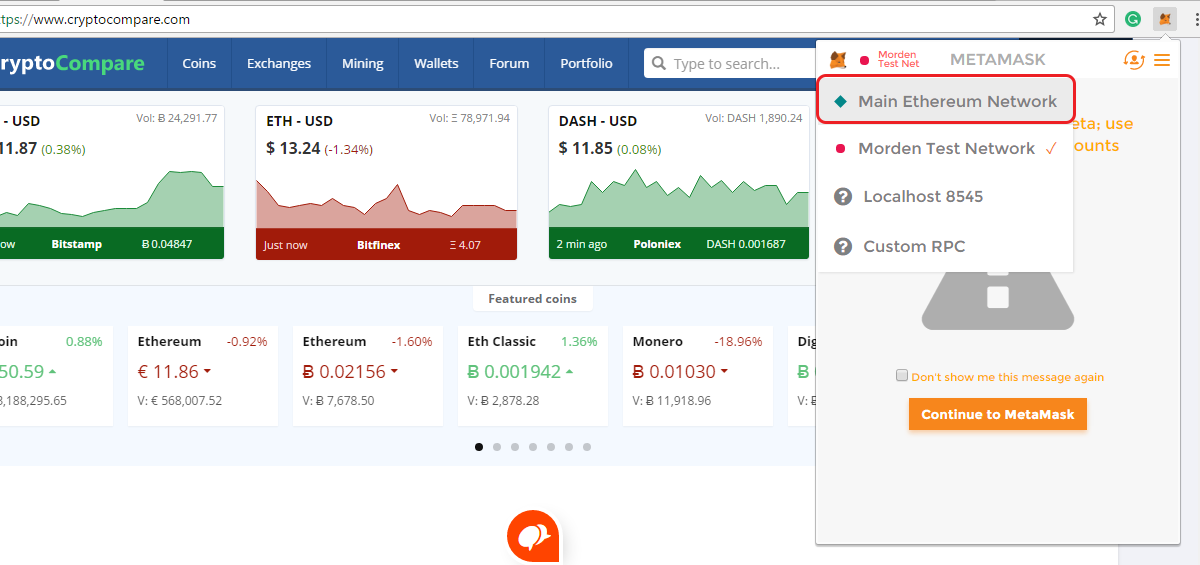
Task: Click Bitfinex exchange label
Action: [379, 244]
